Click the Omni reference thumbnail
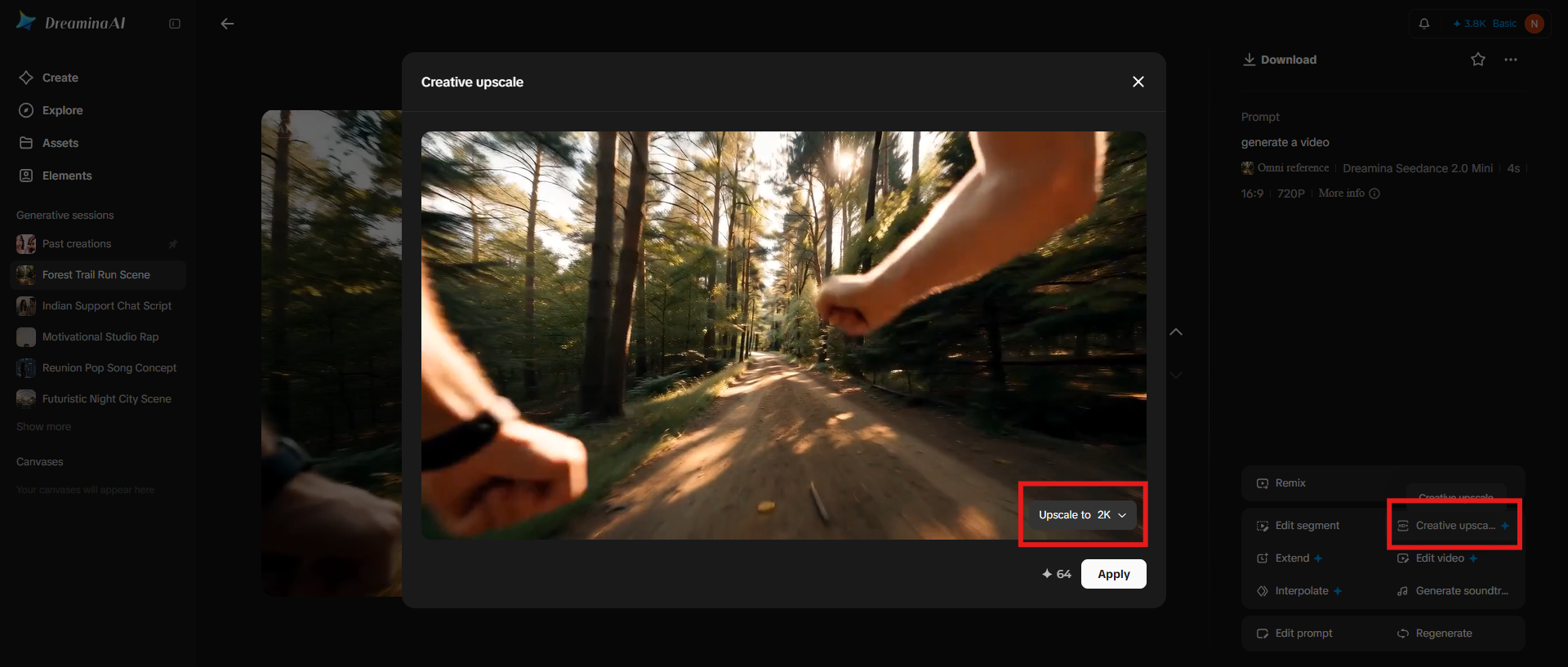1568x667 pixels. 1247,168
